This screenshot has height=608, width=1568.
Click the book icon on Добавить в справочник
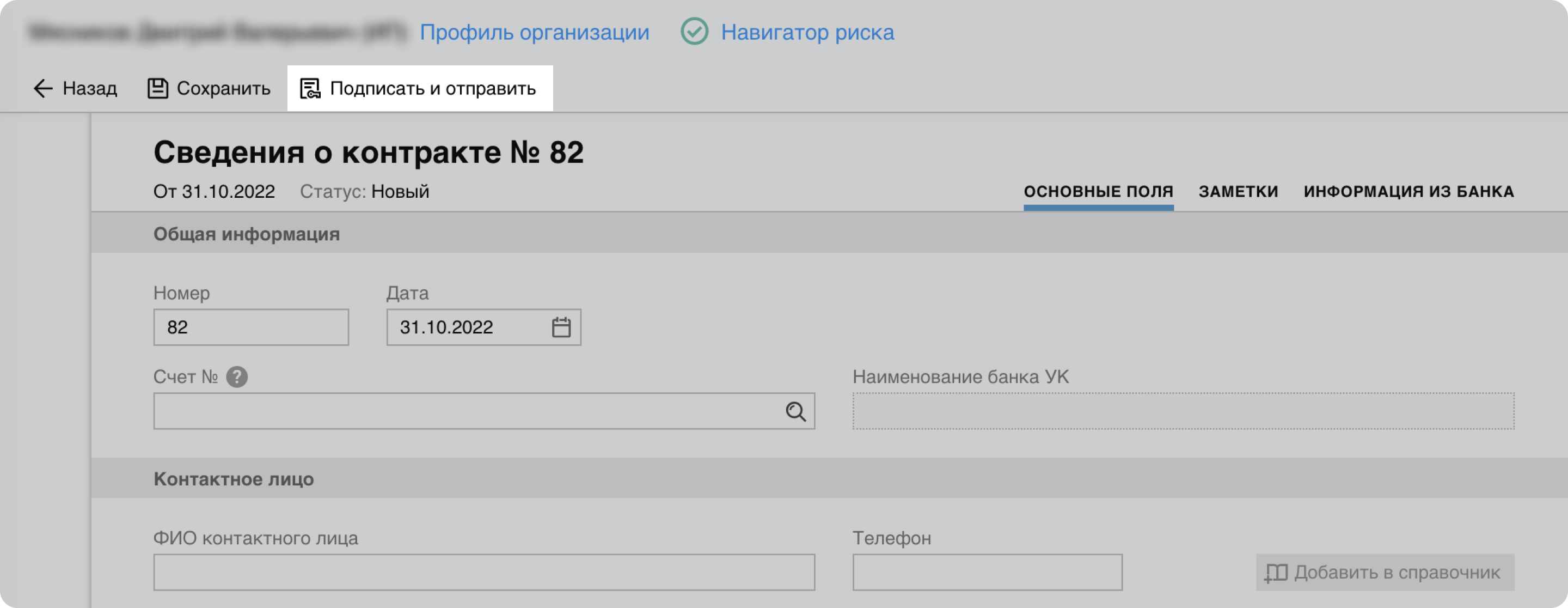click(1276, 573)
